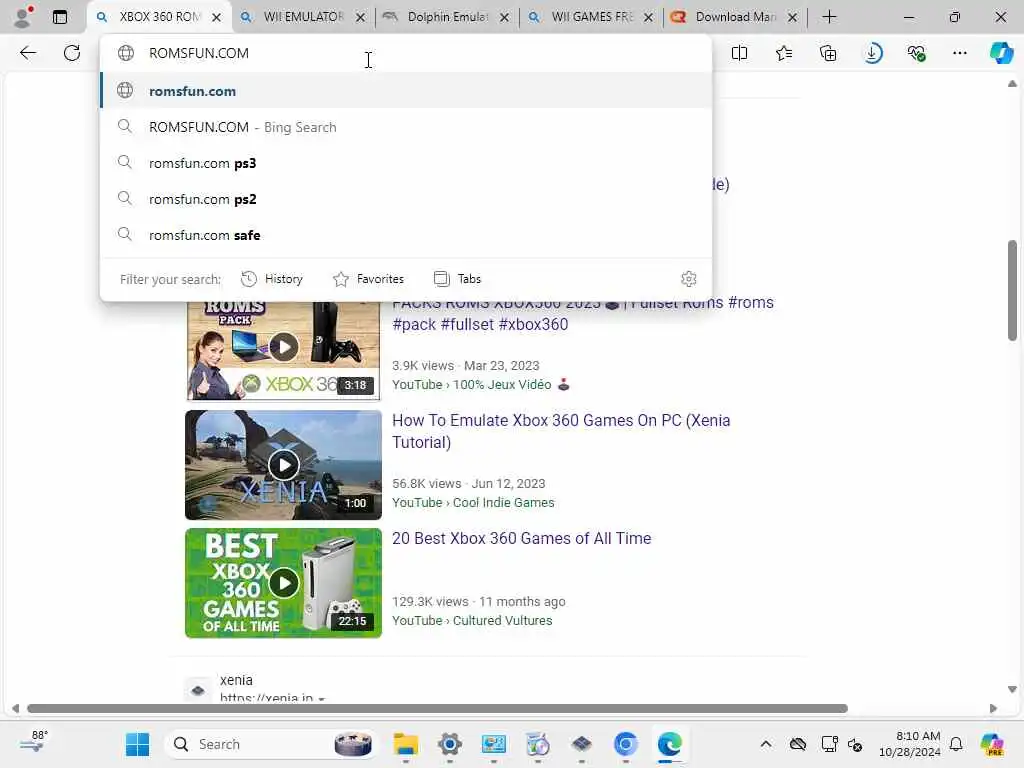The height and width of the screenshot is (768, 1024).
Task: Open the OneDrive tray icon
Action: 797,744
